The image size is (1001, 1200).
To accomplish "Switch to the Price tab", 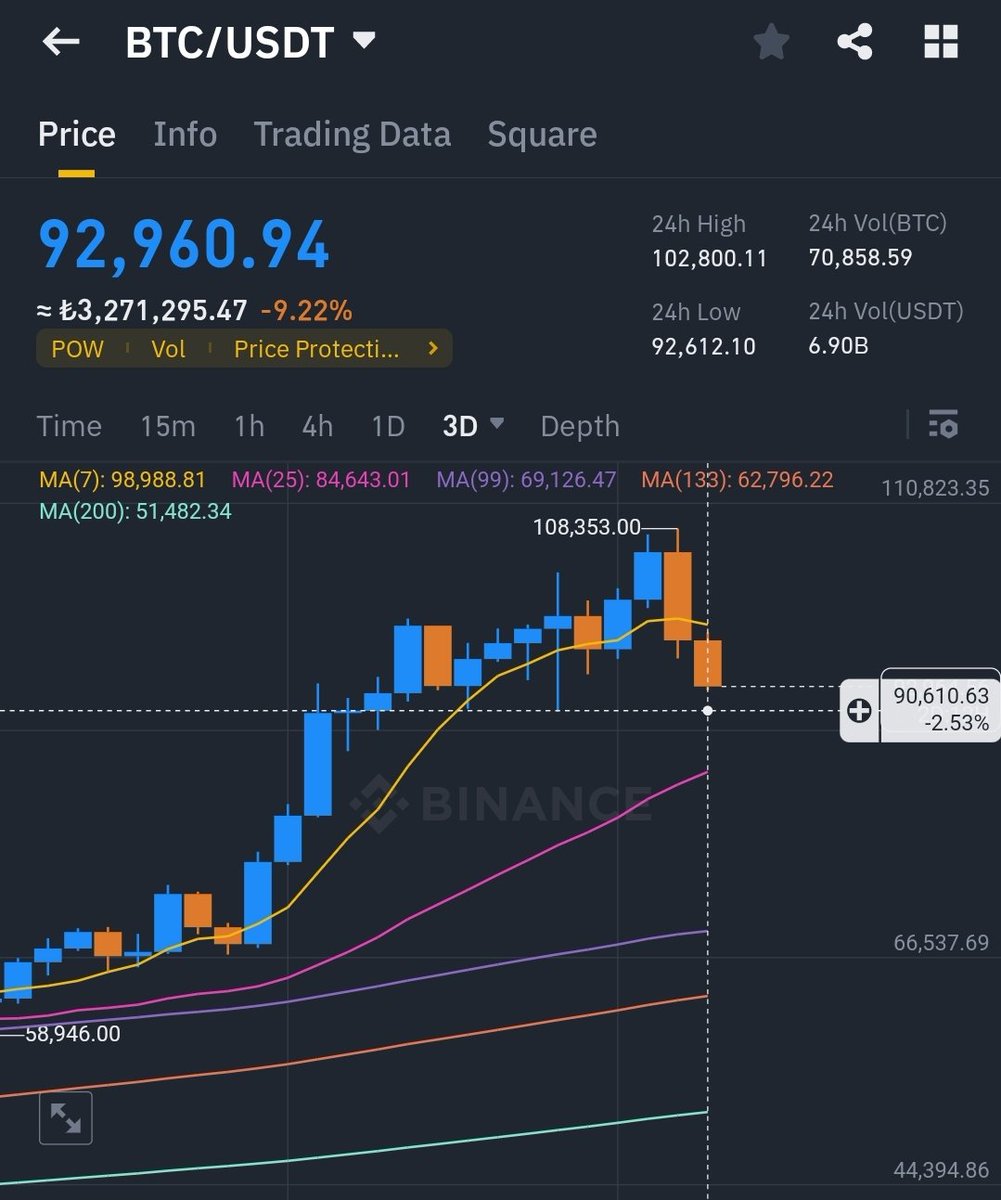I will pos(77,134).
